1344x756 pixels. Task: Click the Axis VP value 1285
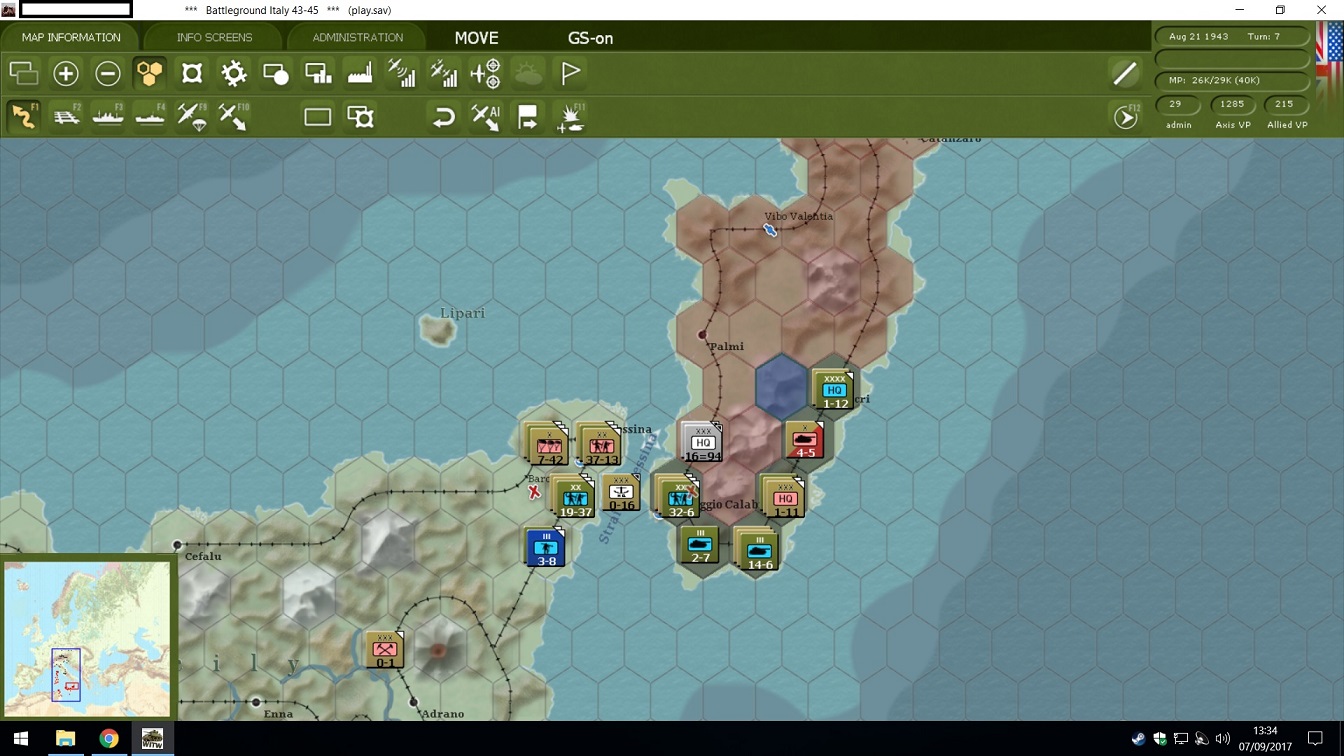pyautogui.click(x=1232, y=104)
